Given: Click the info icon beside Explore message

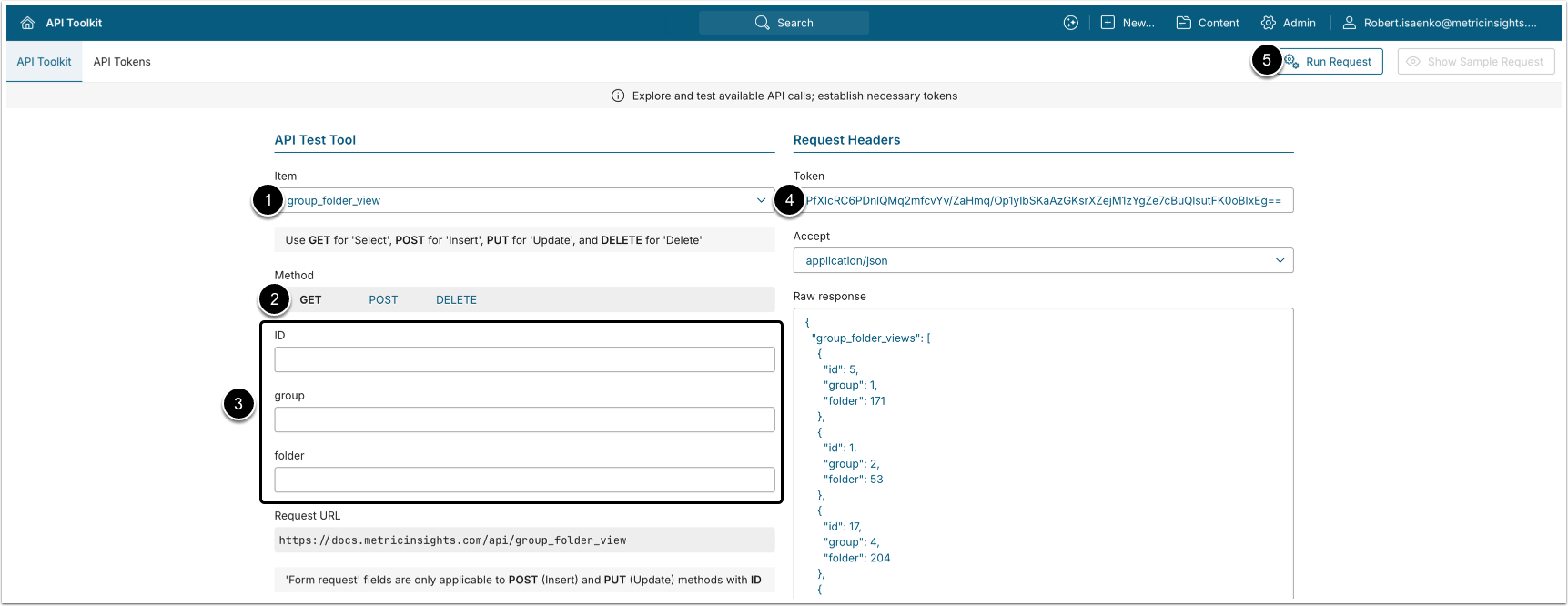Looking at the screenshot, I should [618, 96].
